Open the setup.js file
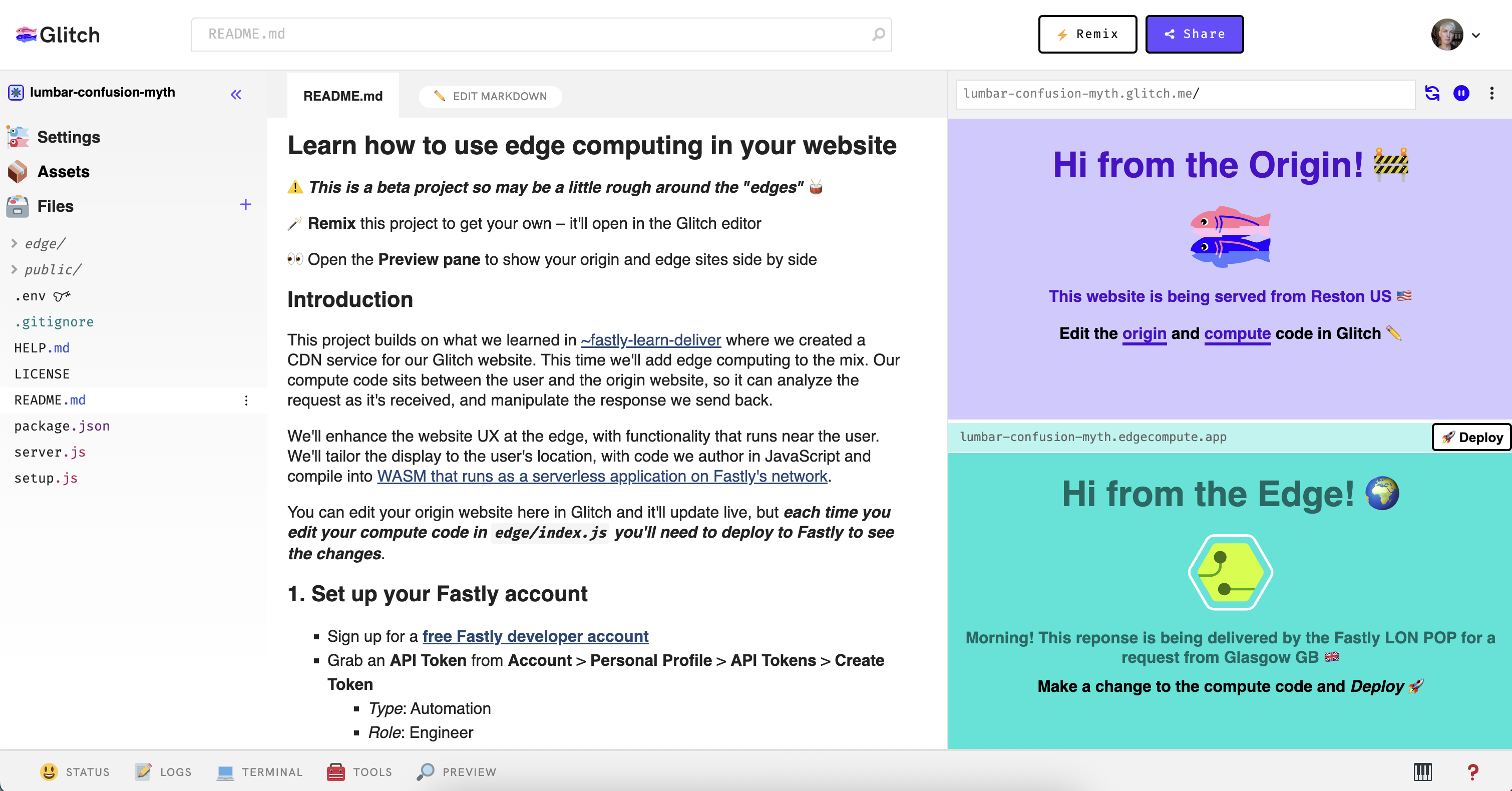 46,478
